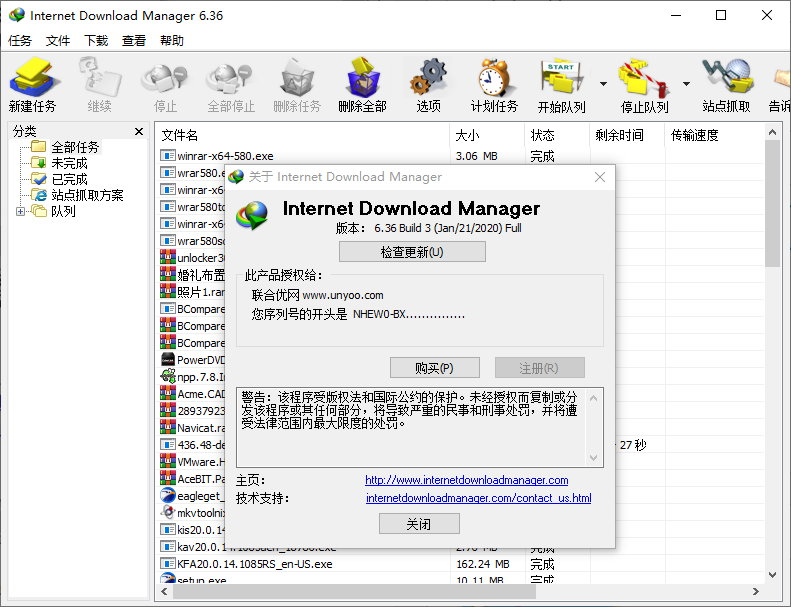
Task: Sort by the 传输速度 column header
Action: pyautogui.click(x=715, y=135)
